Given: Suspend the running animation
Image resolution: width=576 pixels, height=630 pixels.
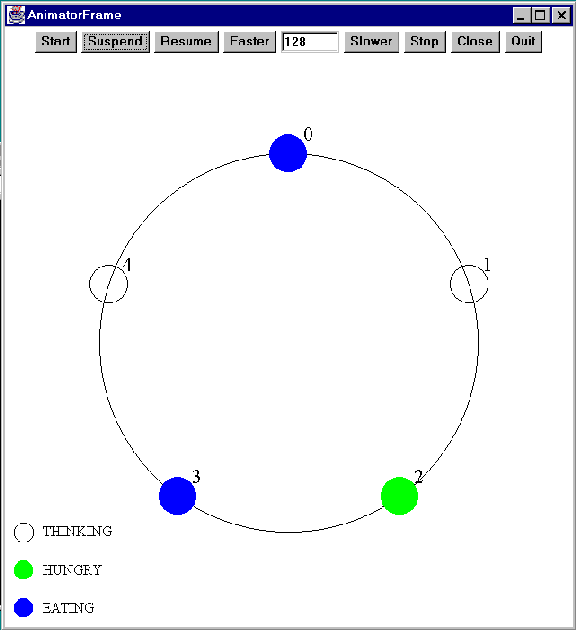Looking at the screenshot, I should point(115,42).
